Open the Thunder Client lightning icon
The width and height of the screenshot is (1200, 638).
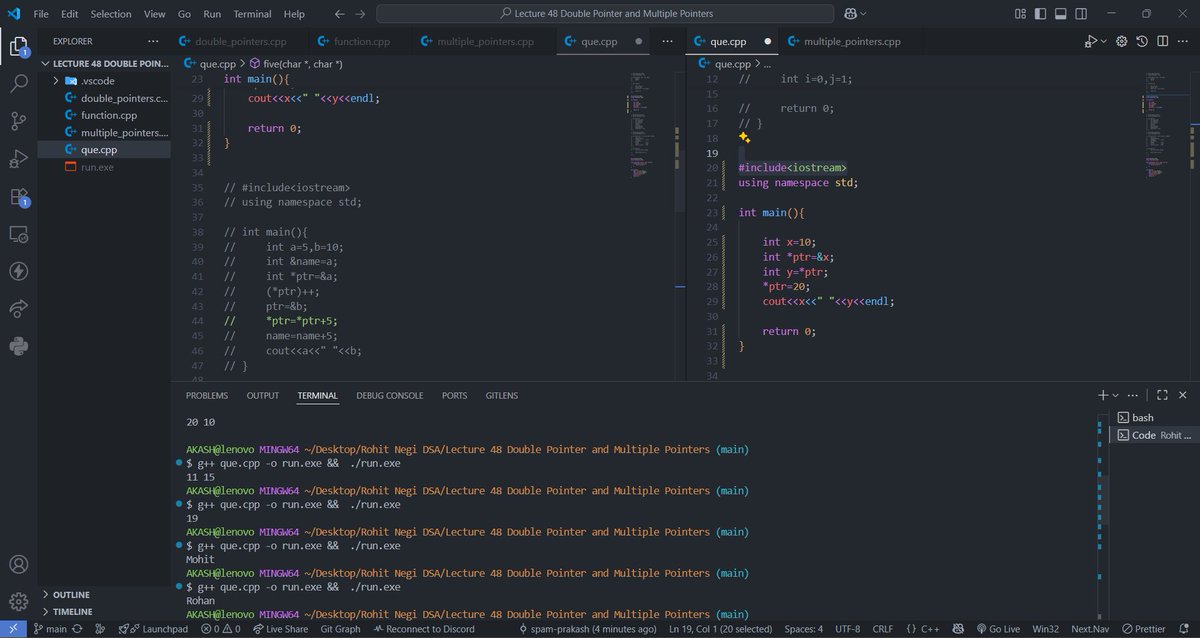click(x=18, y=271)
